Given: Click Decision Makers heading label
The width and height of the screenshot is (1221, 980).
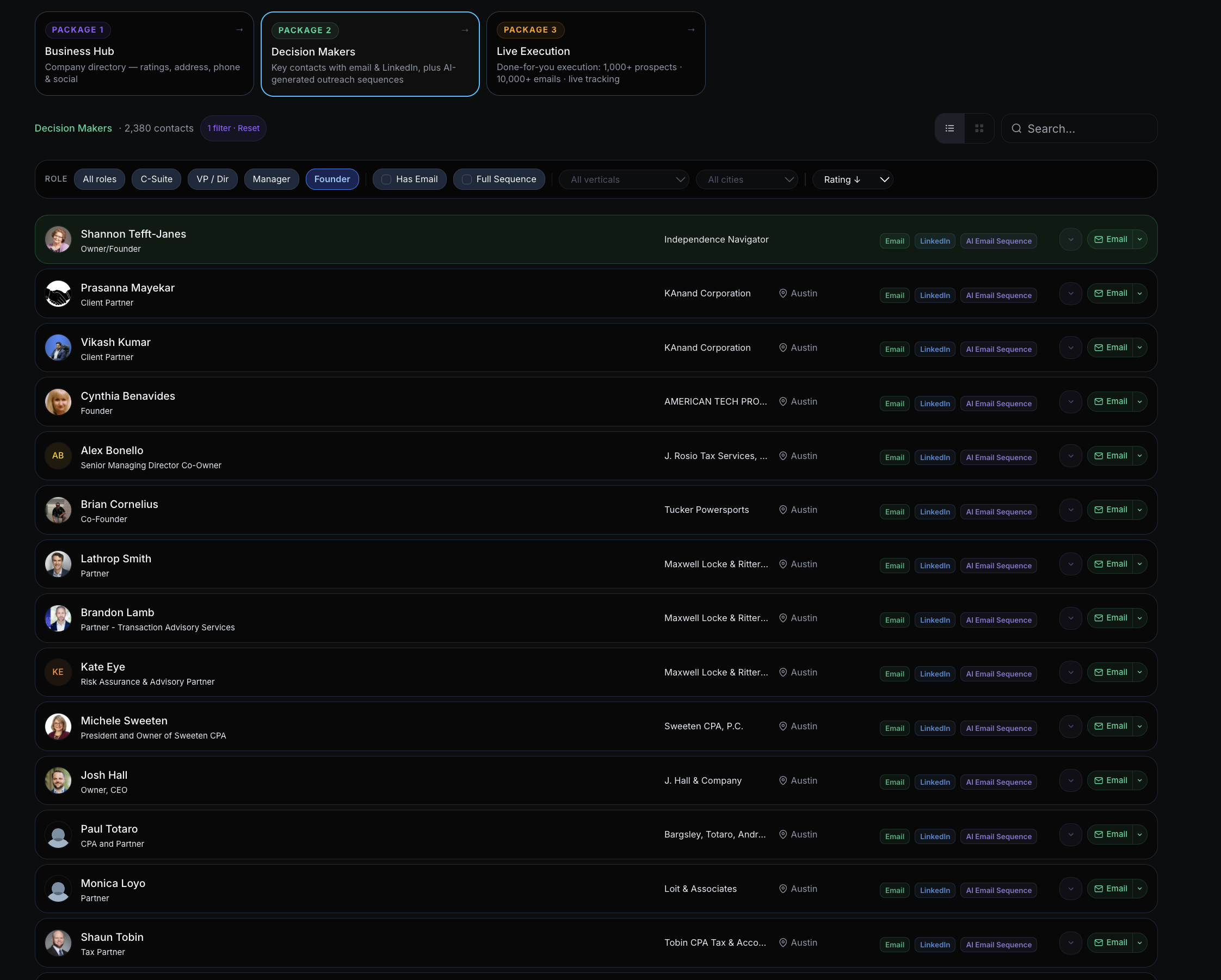Looking at the screenshot, I should (73, 128).
